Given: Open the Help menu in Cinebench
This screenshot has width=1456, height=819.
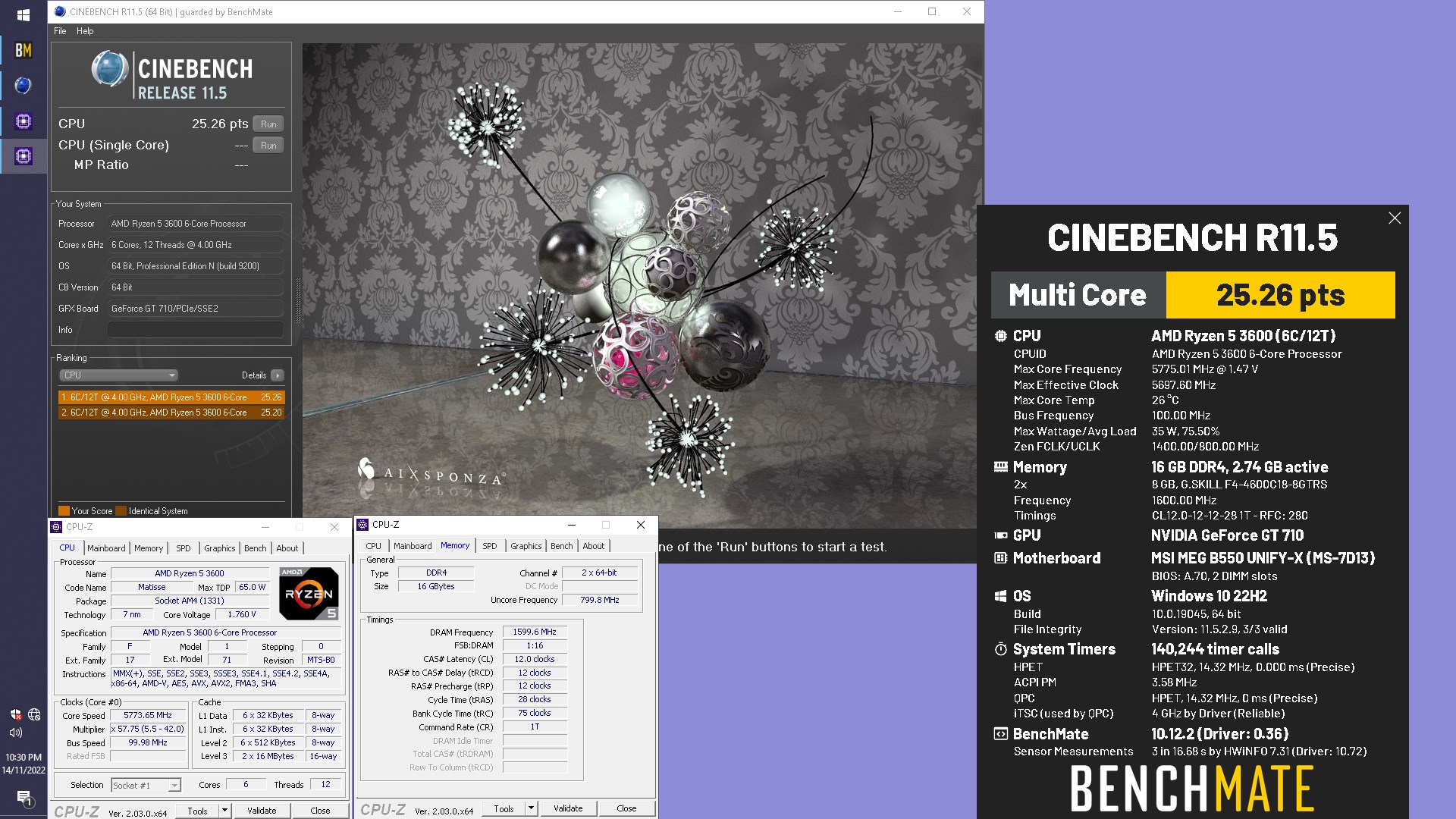Looking at the screenshot, I should point(85,31).
